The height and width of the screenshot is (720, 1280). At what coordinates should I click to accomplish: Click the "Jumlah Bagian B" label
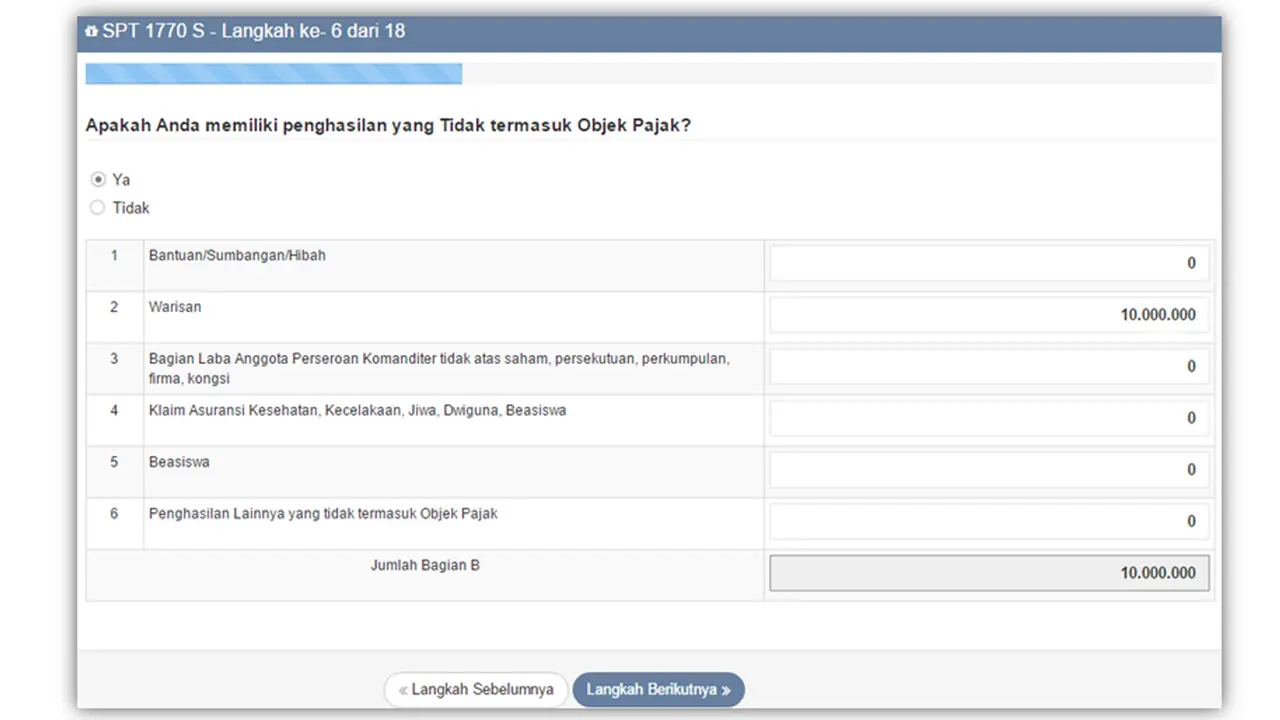(x=425, y=565)
